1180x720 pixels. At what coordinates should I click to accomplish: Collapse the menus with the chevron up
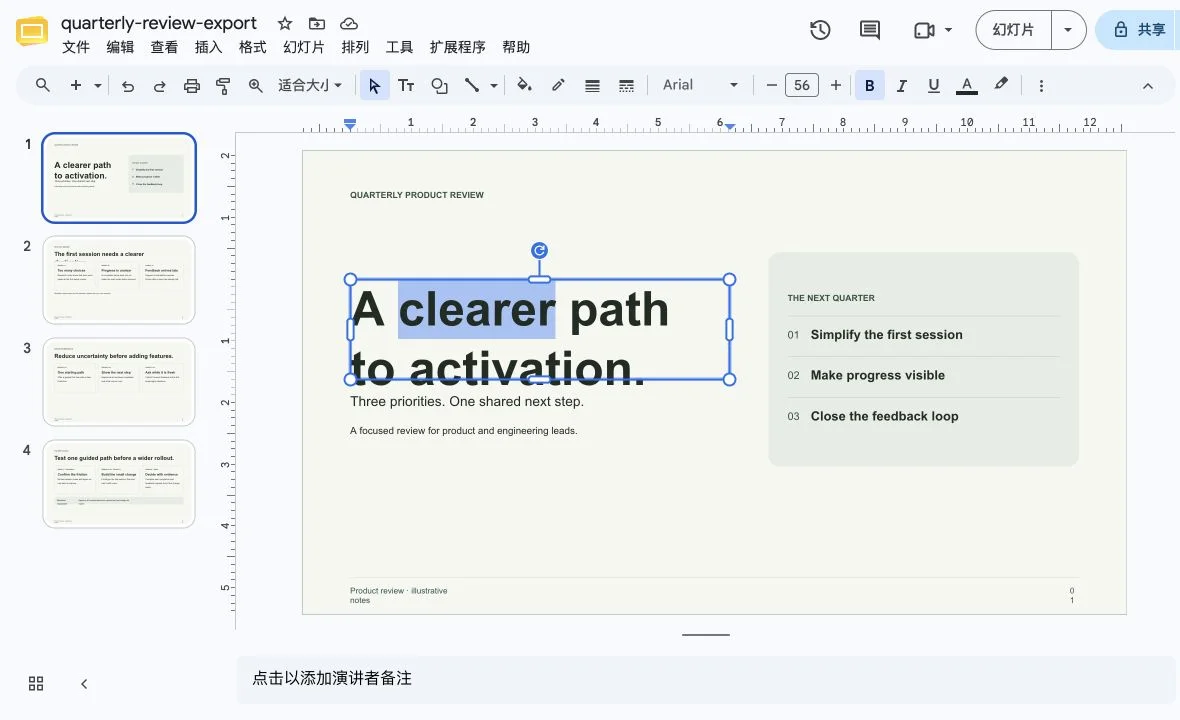click(x=1148, y=86)
